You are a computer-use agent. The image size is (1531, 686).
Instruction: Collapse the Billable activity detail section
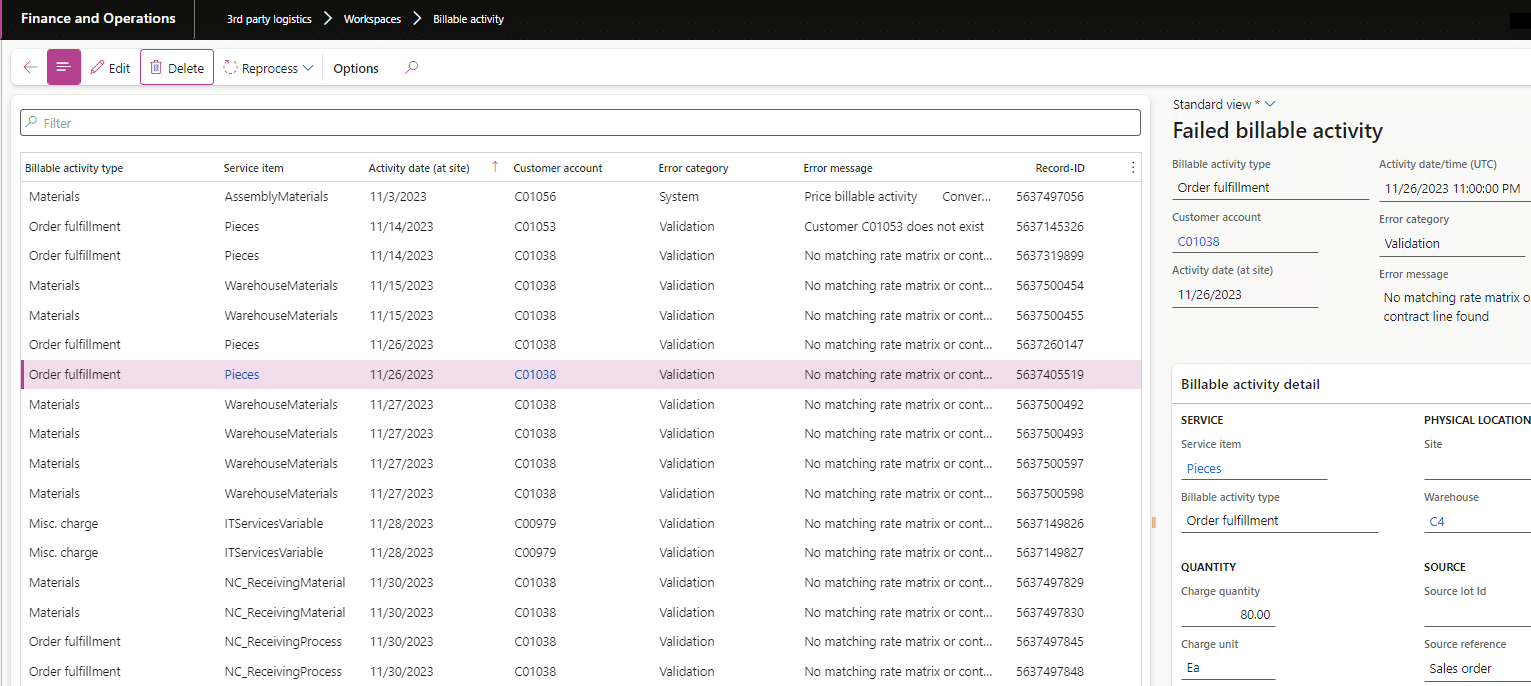[1250, 384]
